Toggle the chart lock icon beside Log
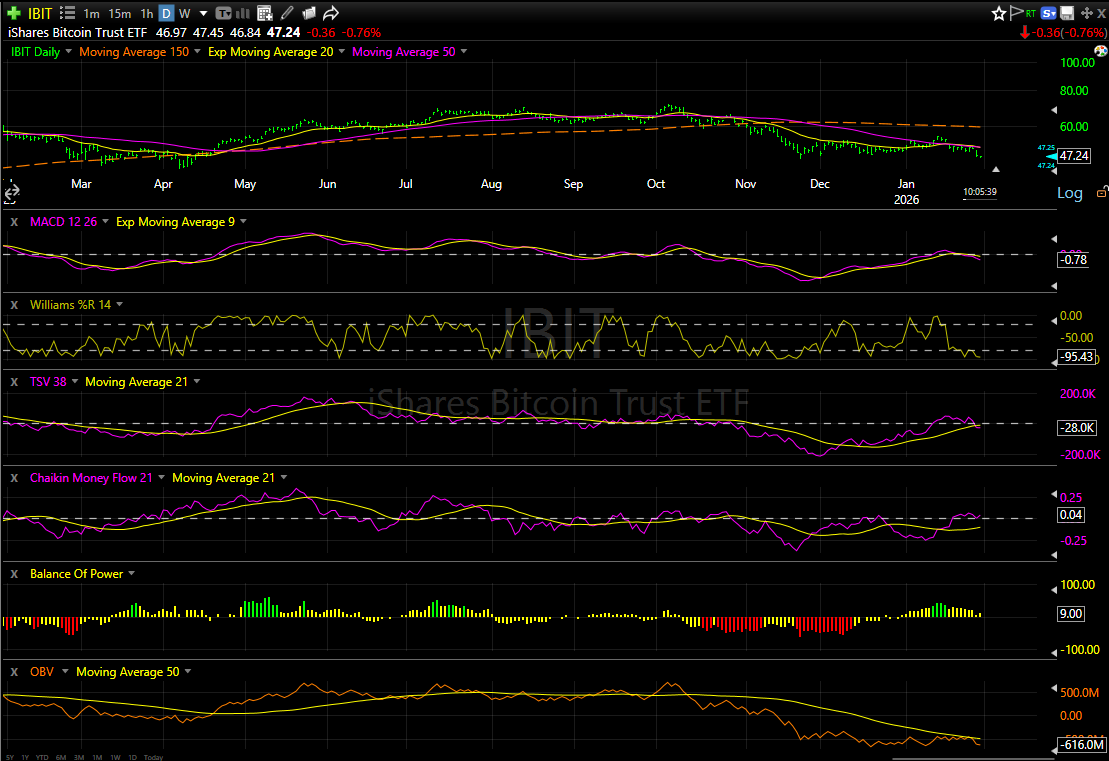 point(1101,192)
